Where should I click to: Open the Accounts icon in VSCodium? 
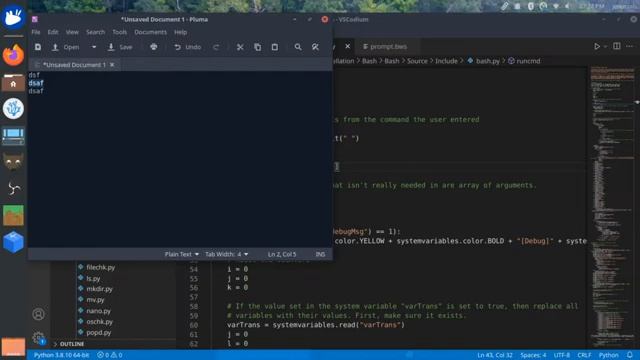38,314
